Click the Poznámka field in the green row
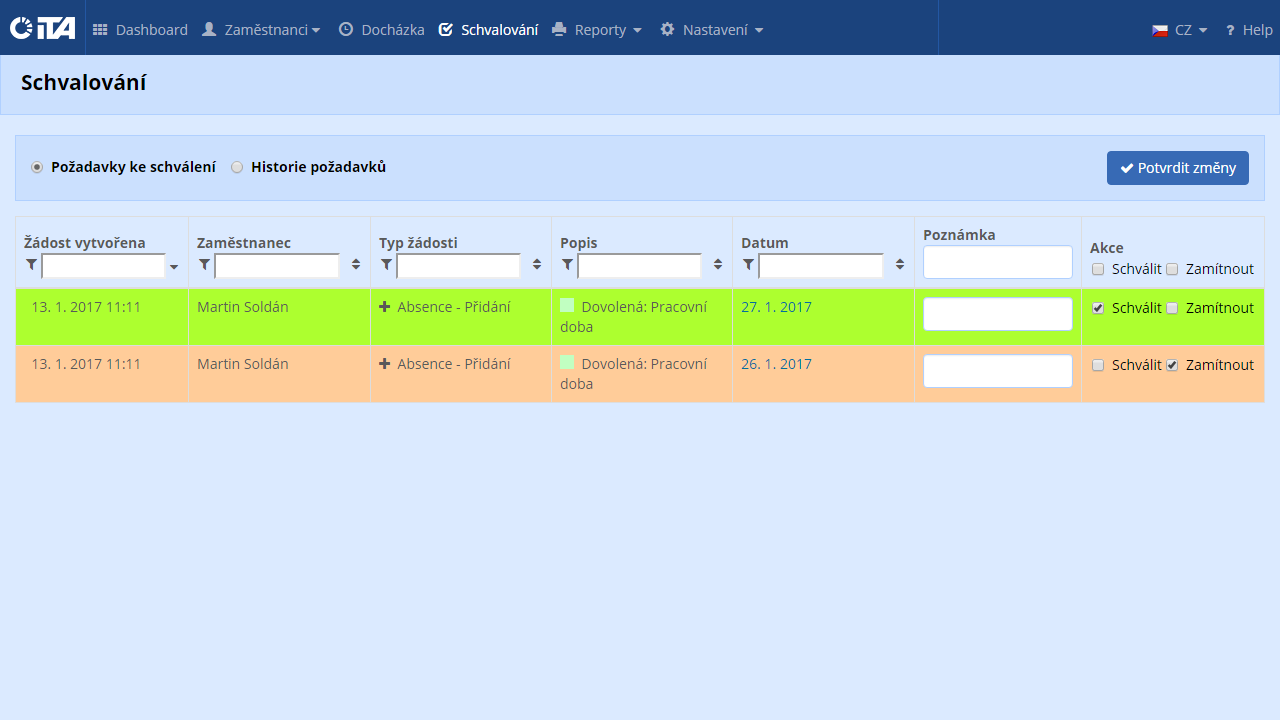 click(997, 314)
